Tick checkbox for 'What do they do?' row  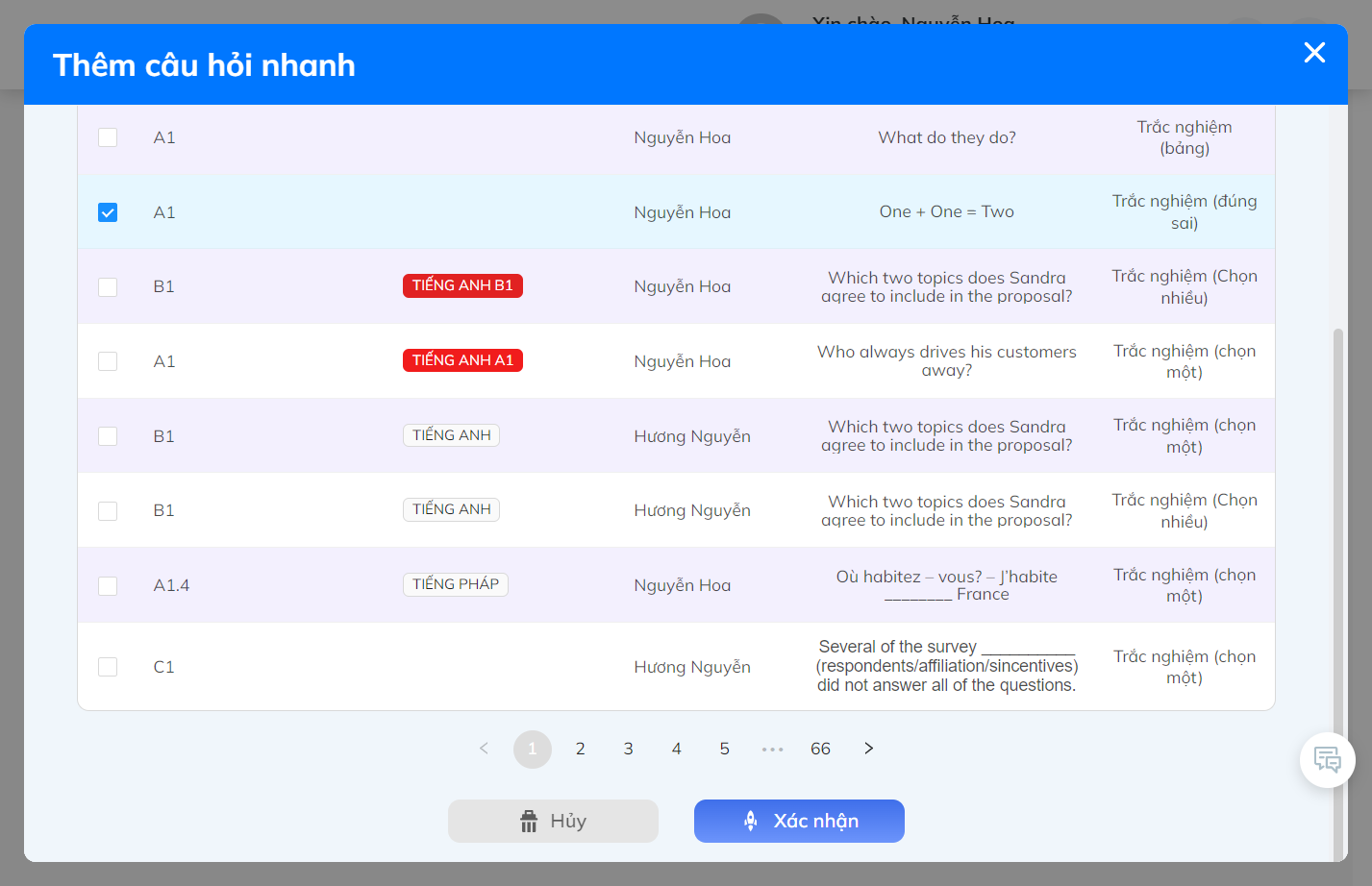(108, 137)
